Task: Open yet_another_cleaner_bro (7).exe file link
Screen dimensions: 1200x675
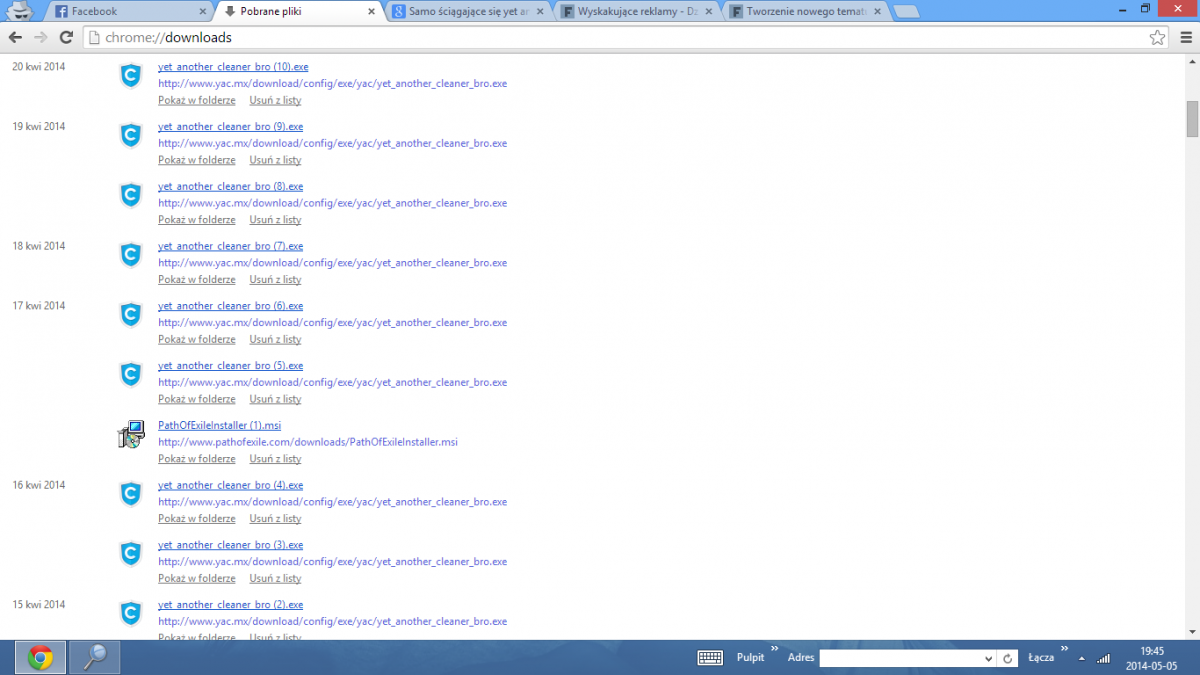Action: coord(230,246)
